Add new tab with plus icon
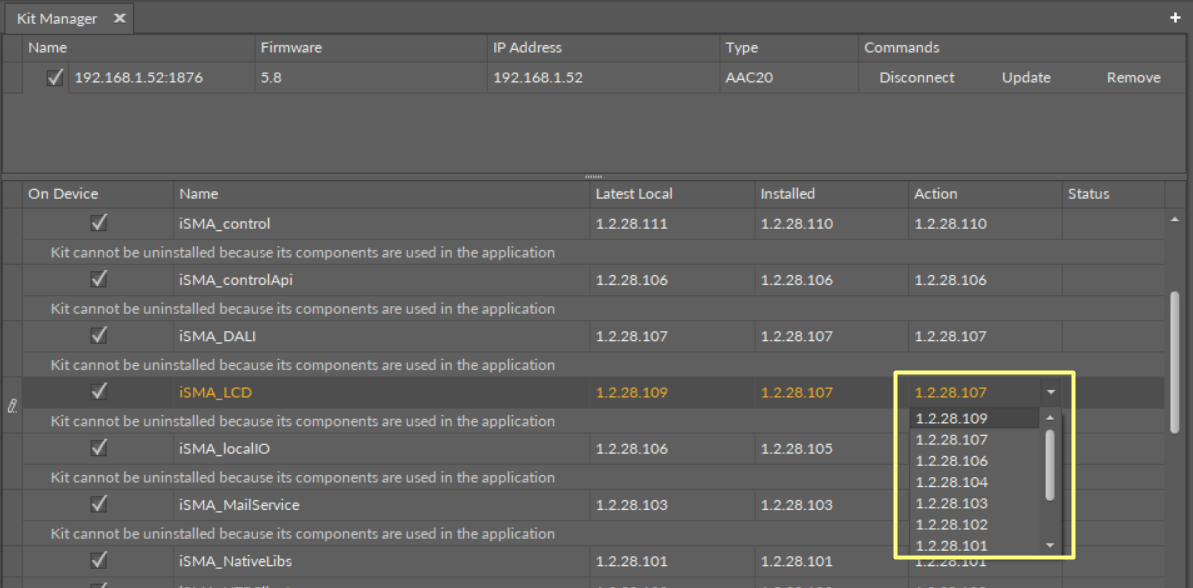The height and width of the screenshot is (588, 1193). pyautogui.click(x=1175, y=18)
